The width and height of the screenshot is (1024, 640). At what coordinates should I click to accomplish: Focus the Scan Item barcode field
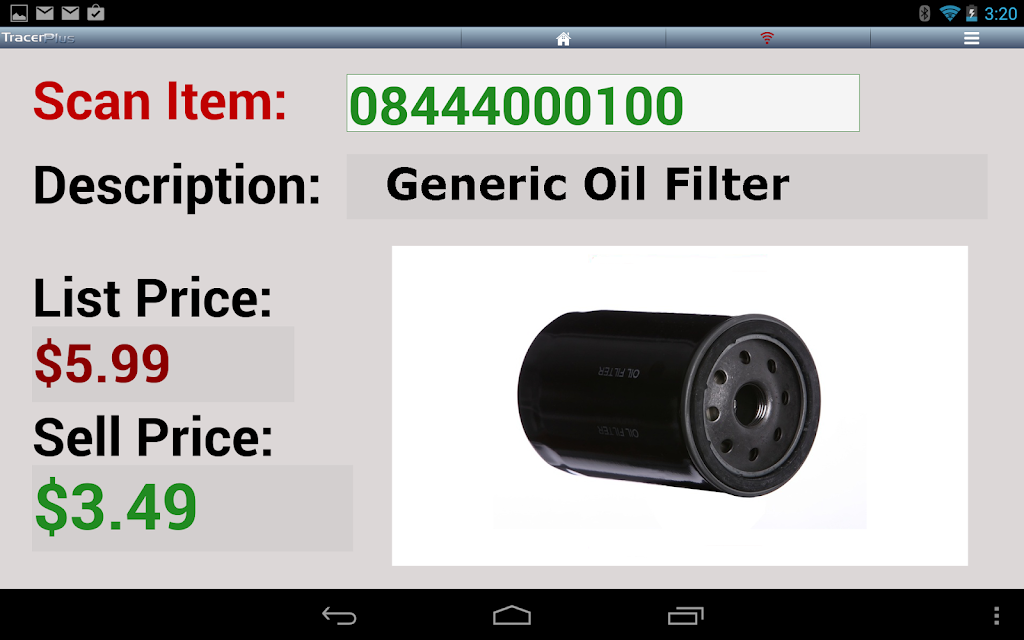click(x=603, y=103)
